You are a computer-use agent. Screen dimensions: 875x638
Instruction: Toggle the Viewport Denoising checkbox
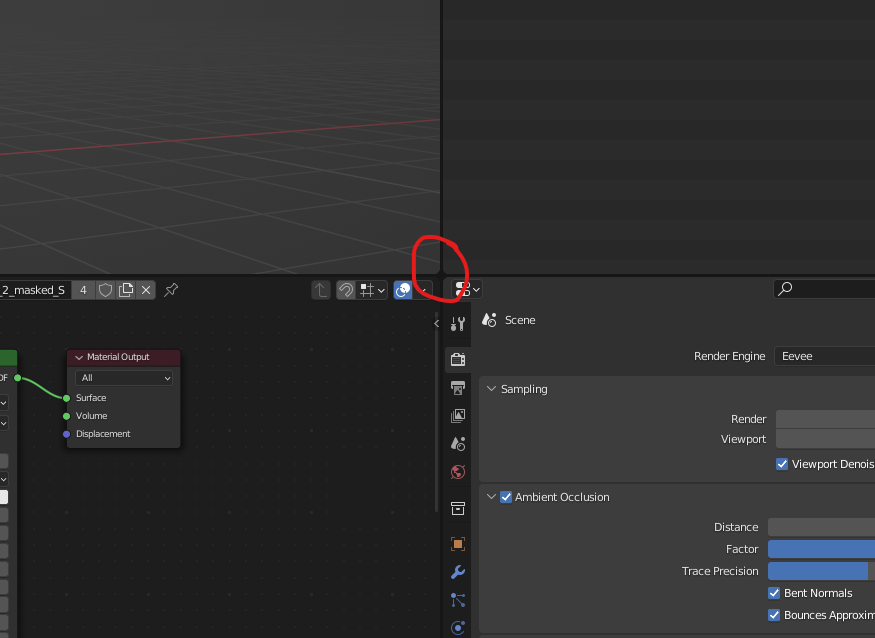tap(782, 464)
